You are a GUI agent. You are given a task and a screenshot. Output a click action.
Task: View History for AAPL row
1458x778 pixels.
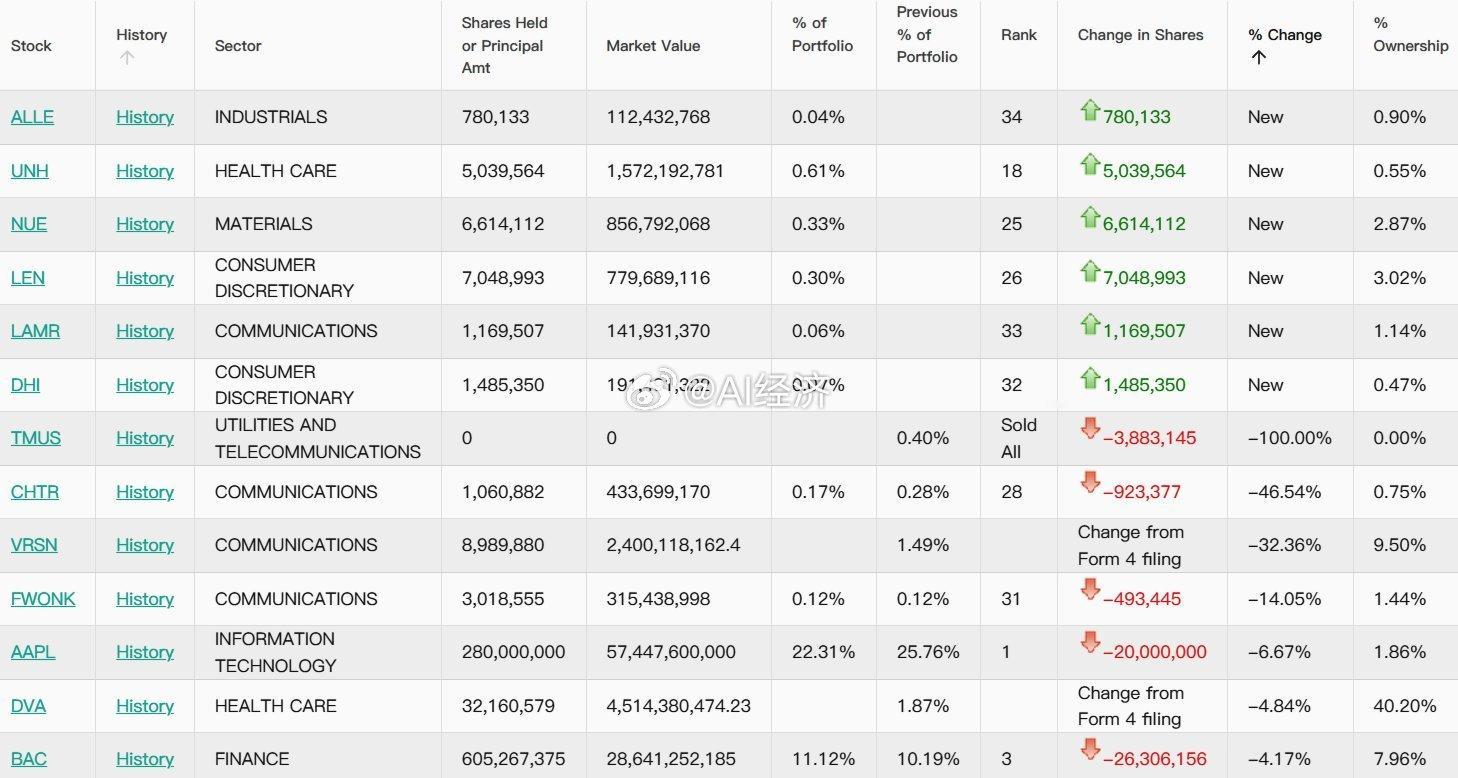pos(145,652)
